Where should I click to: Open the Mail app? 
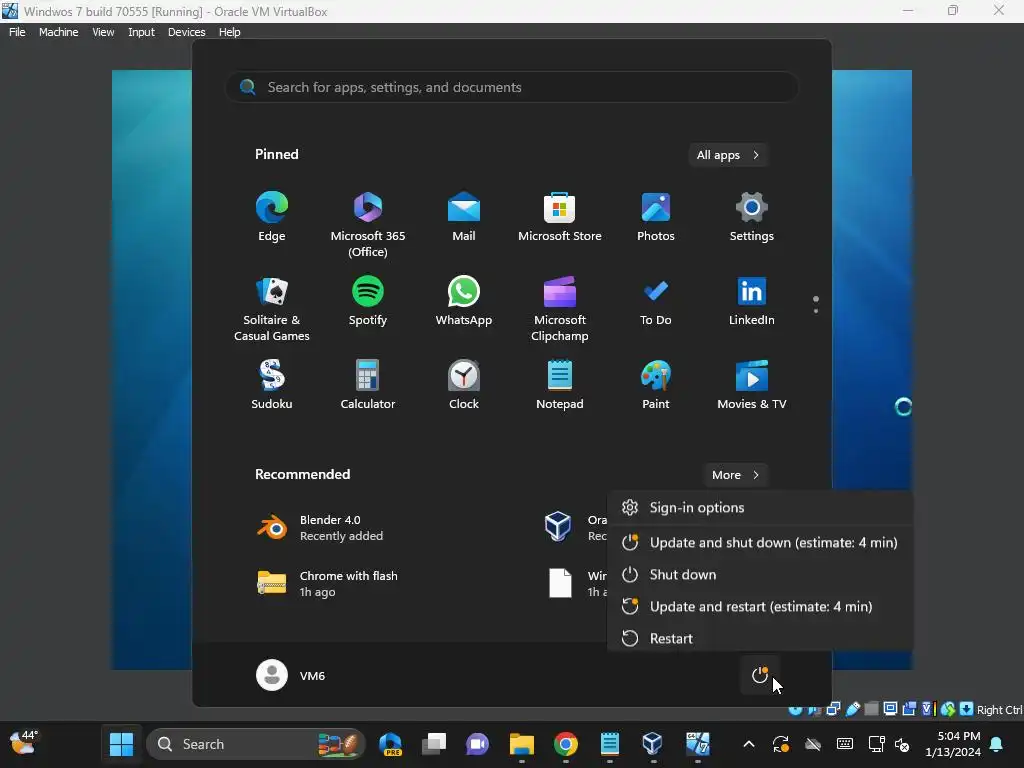point(464,217)
